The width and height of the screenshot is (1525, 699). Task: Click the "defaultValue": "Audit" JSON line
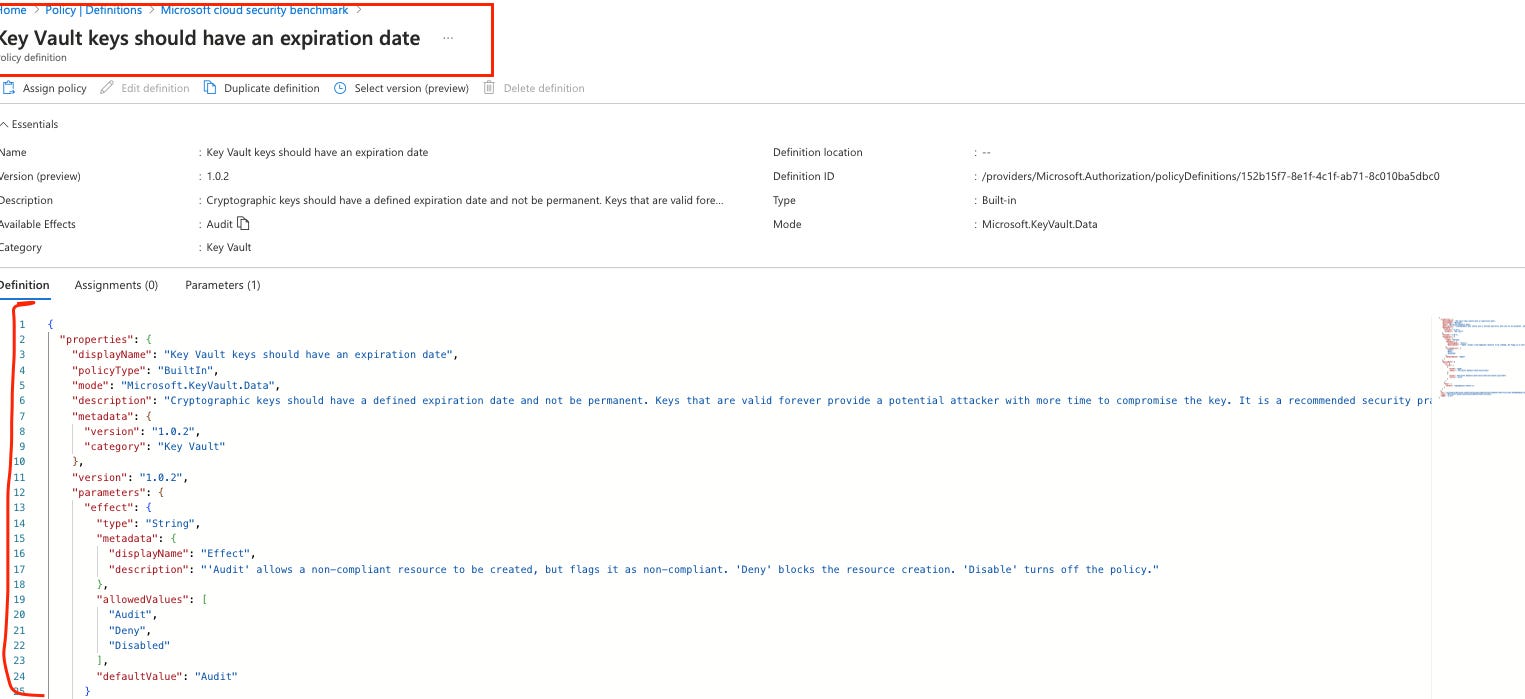point(167,677)
